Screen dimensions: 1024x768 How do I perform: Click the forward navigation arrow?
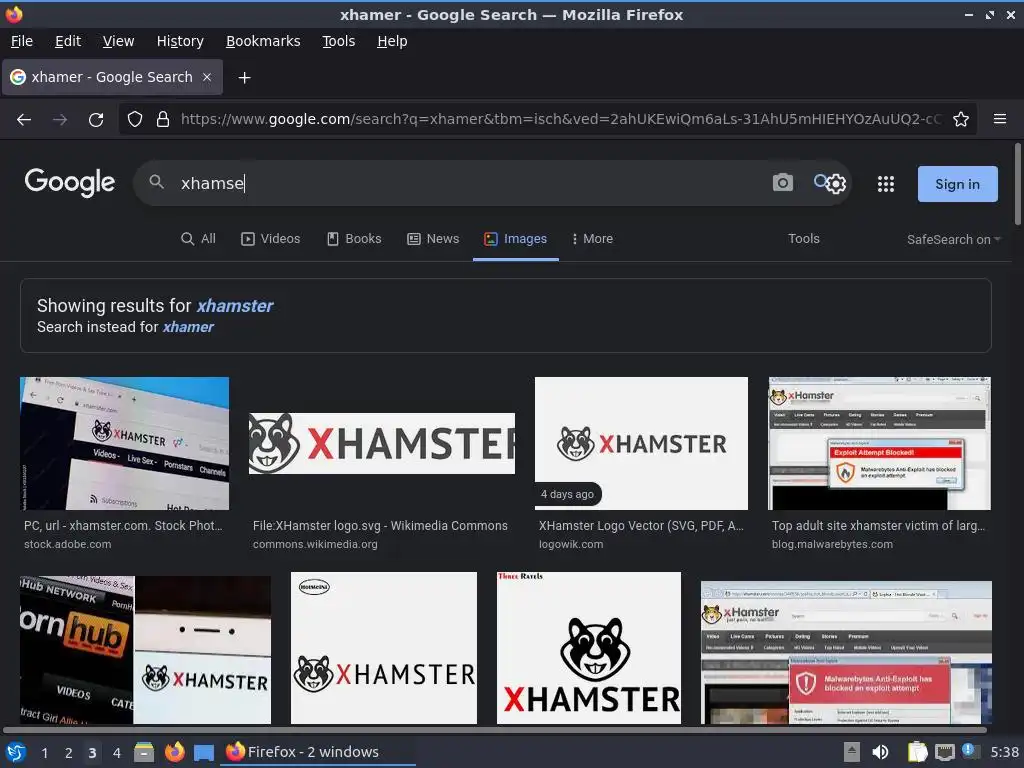(x=60, y=120)
